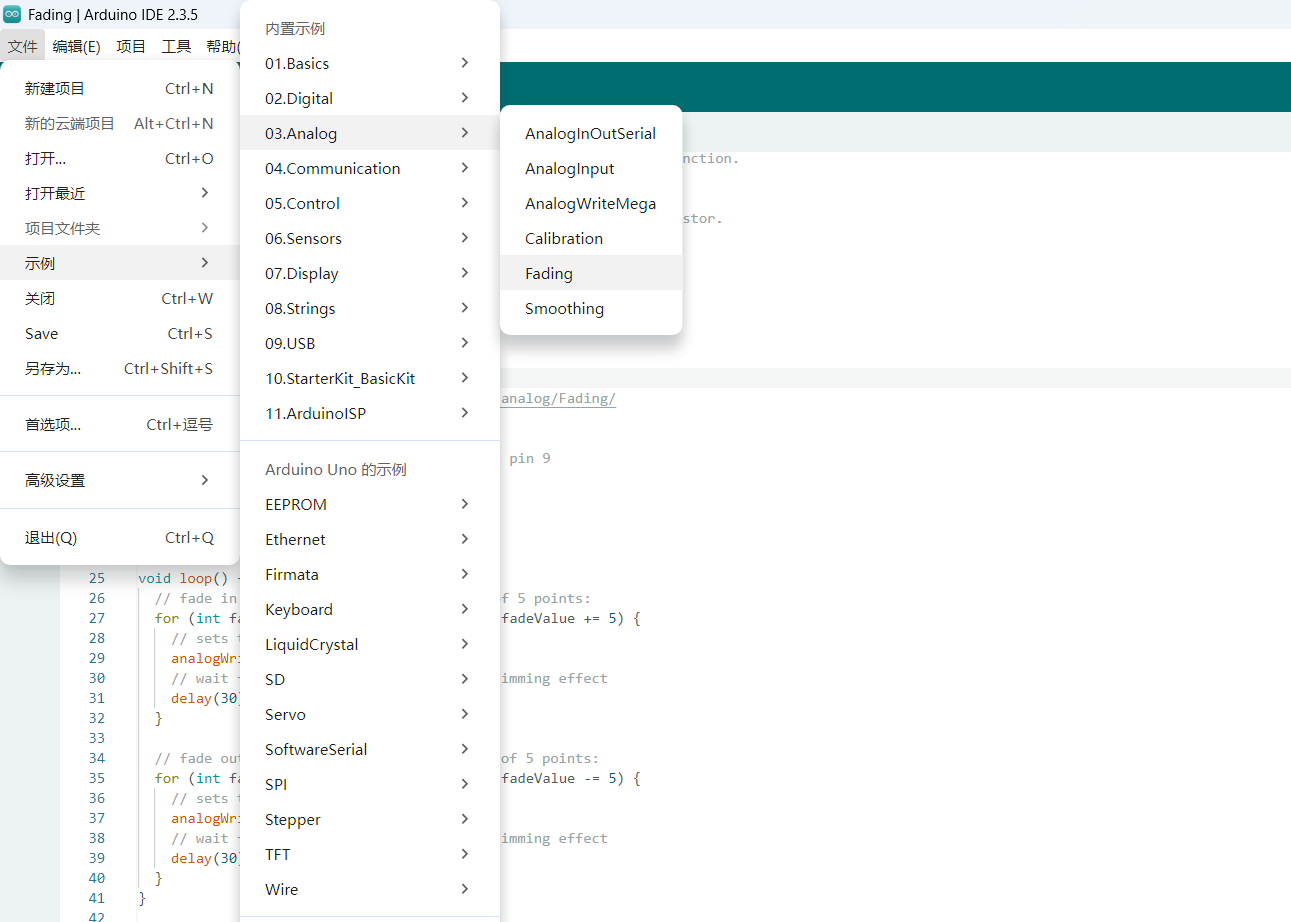Image resolution: width=1291 pixels, height=922 pixels.
Task: Expand 打开最近 submenu arrow
Action: [204, 193]
